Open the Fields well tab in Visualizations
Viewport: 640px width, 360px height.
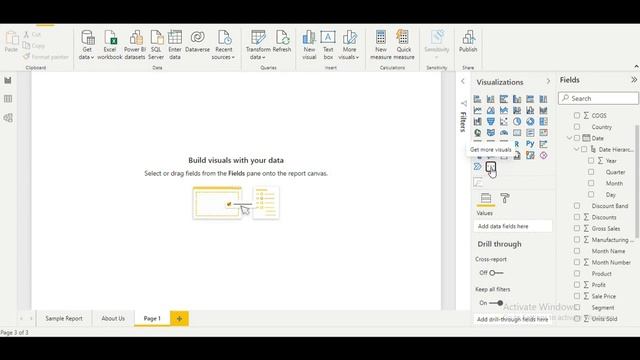[x=486, y=198]
